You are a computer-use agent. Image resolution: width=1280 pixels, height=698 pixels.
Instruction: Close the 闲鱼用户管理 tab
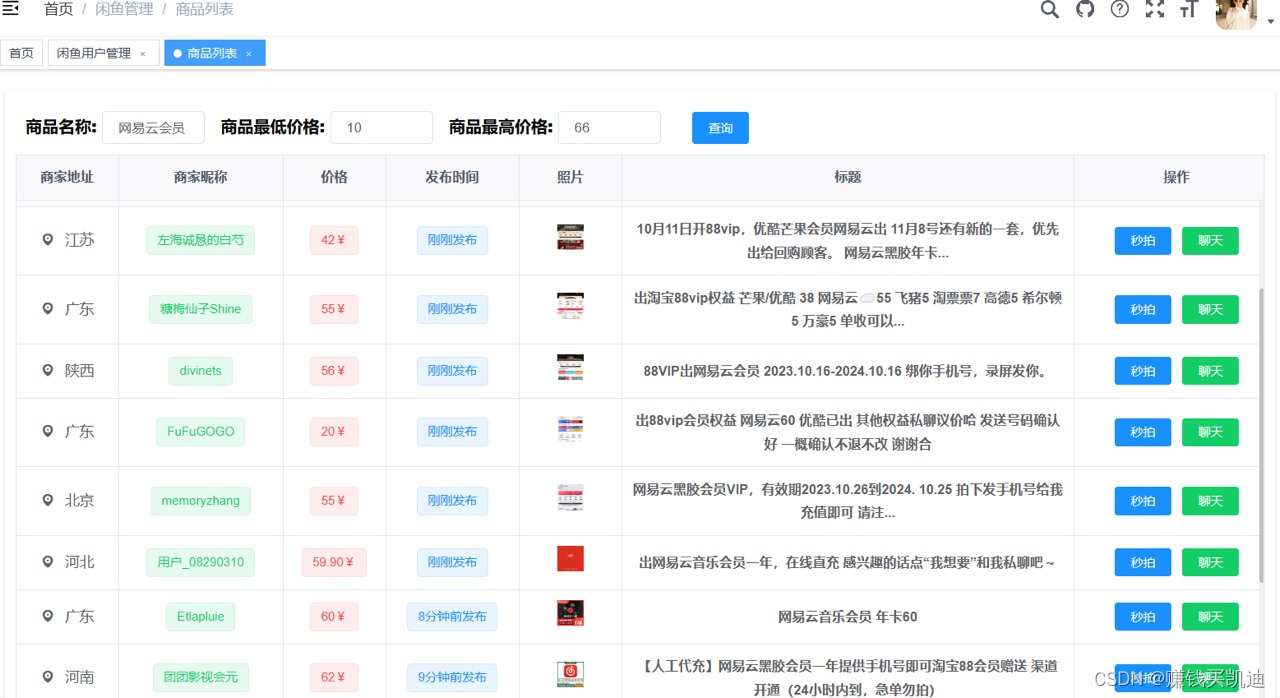(143, 54)
